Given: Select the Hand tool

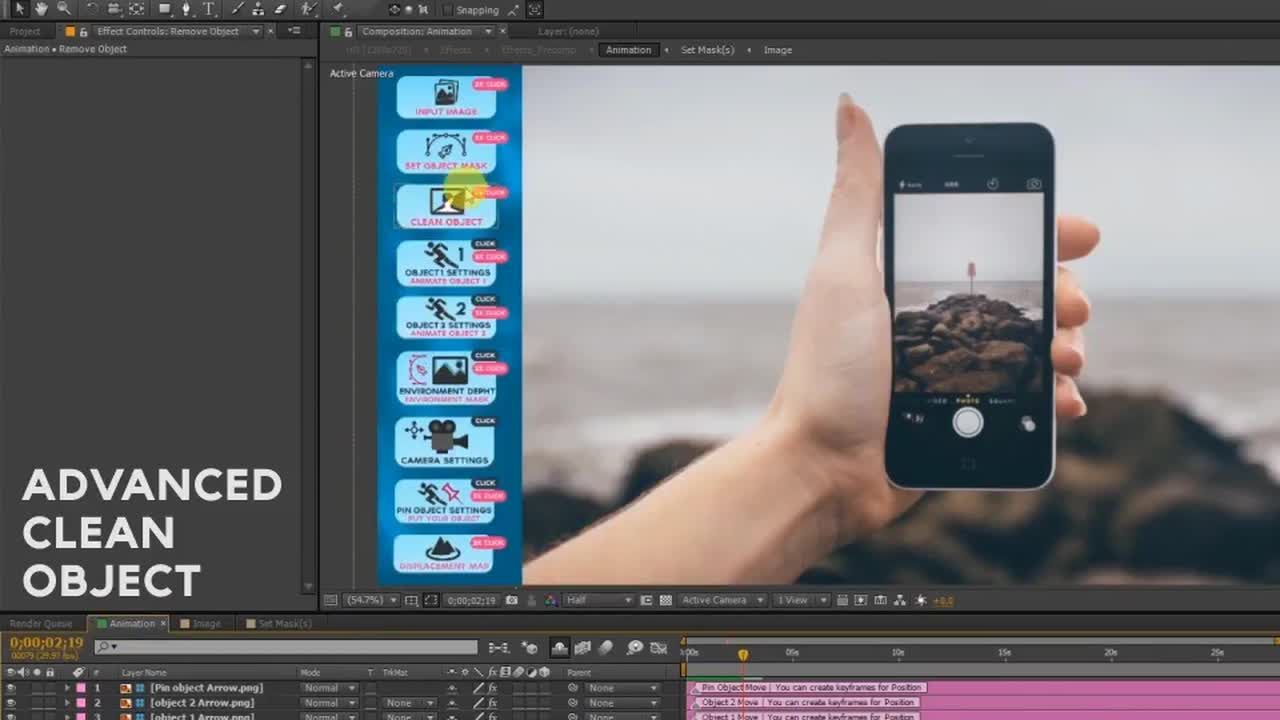Looking at the screenshot, I should [41, 9].
